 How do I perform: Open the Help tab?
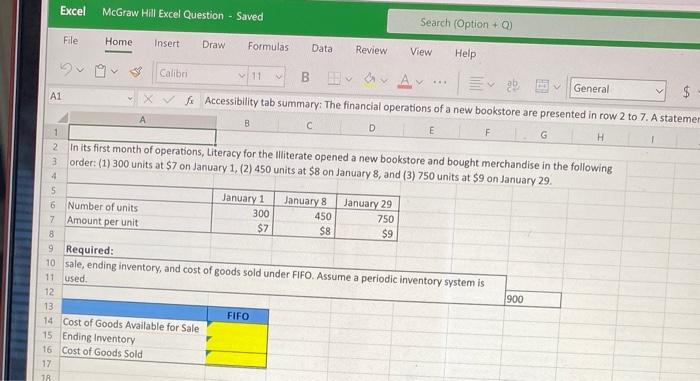point(465,53)
